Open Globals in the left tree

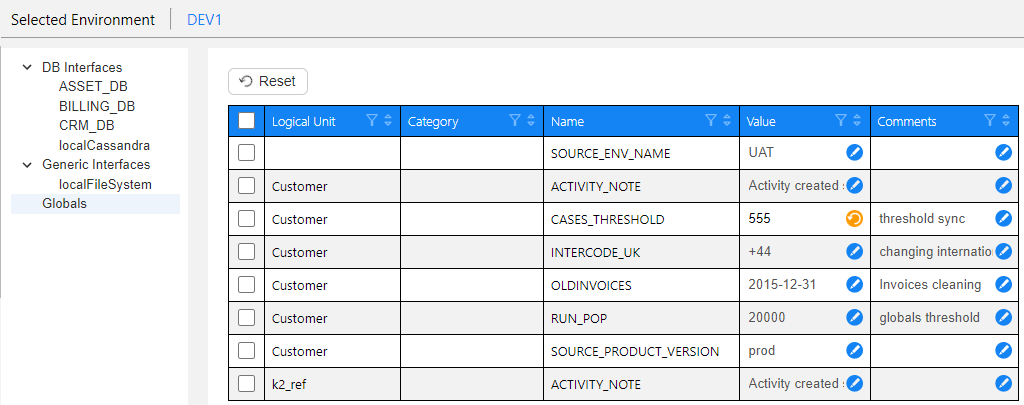click(64, 204)
